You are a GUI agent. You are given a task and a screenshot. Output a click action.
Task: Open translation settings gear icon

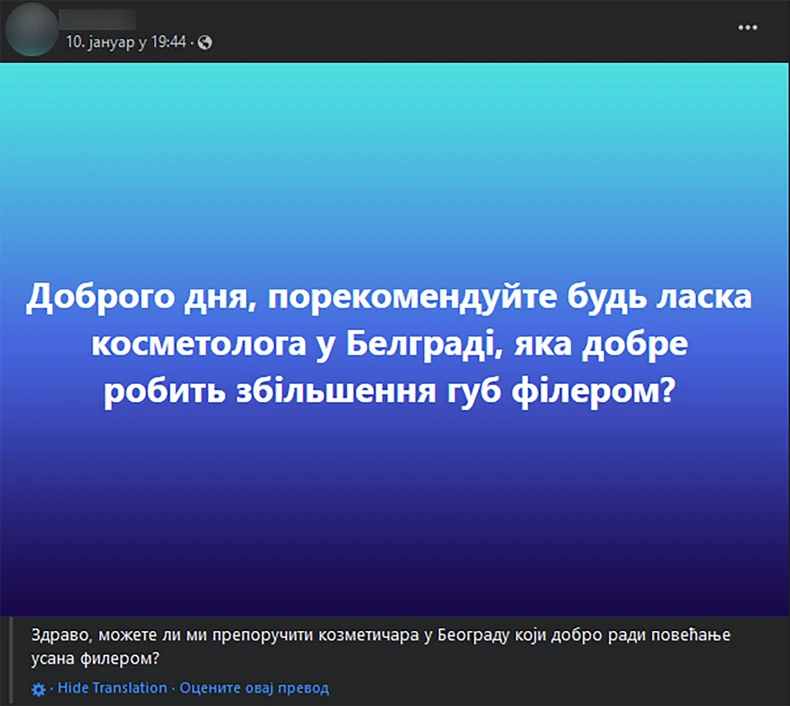point(38,689)
